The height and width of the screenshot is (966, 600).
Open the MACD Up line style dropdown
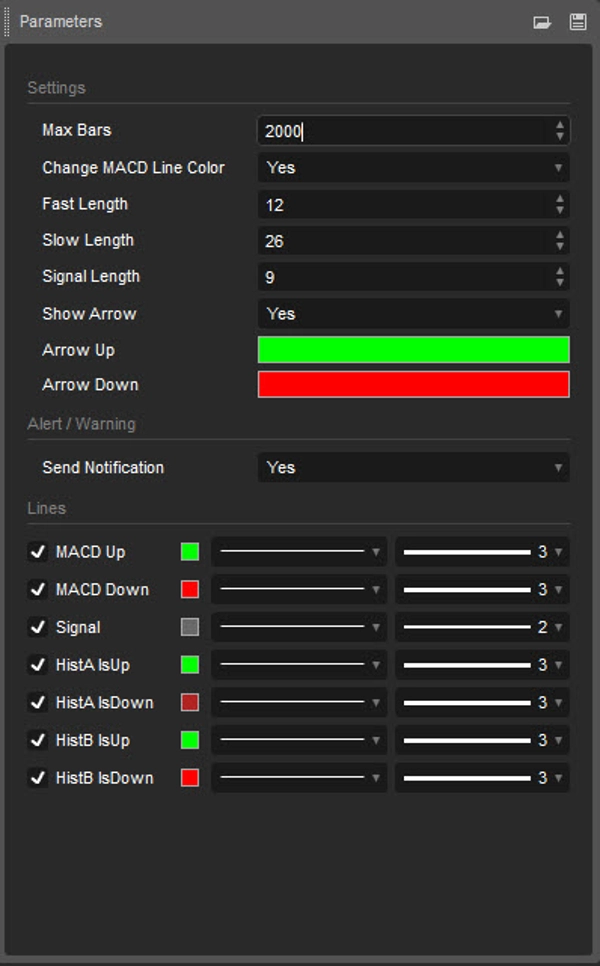coord(299,552)
